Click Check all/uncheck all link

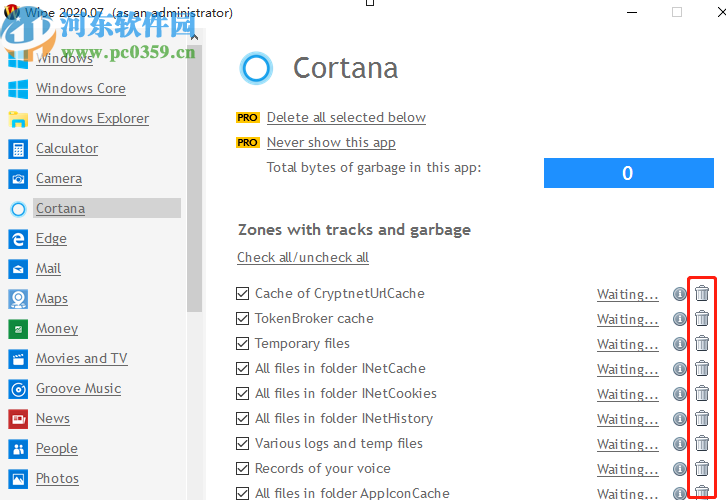pyautogui.click(x=303, y=257)
